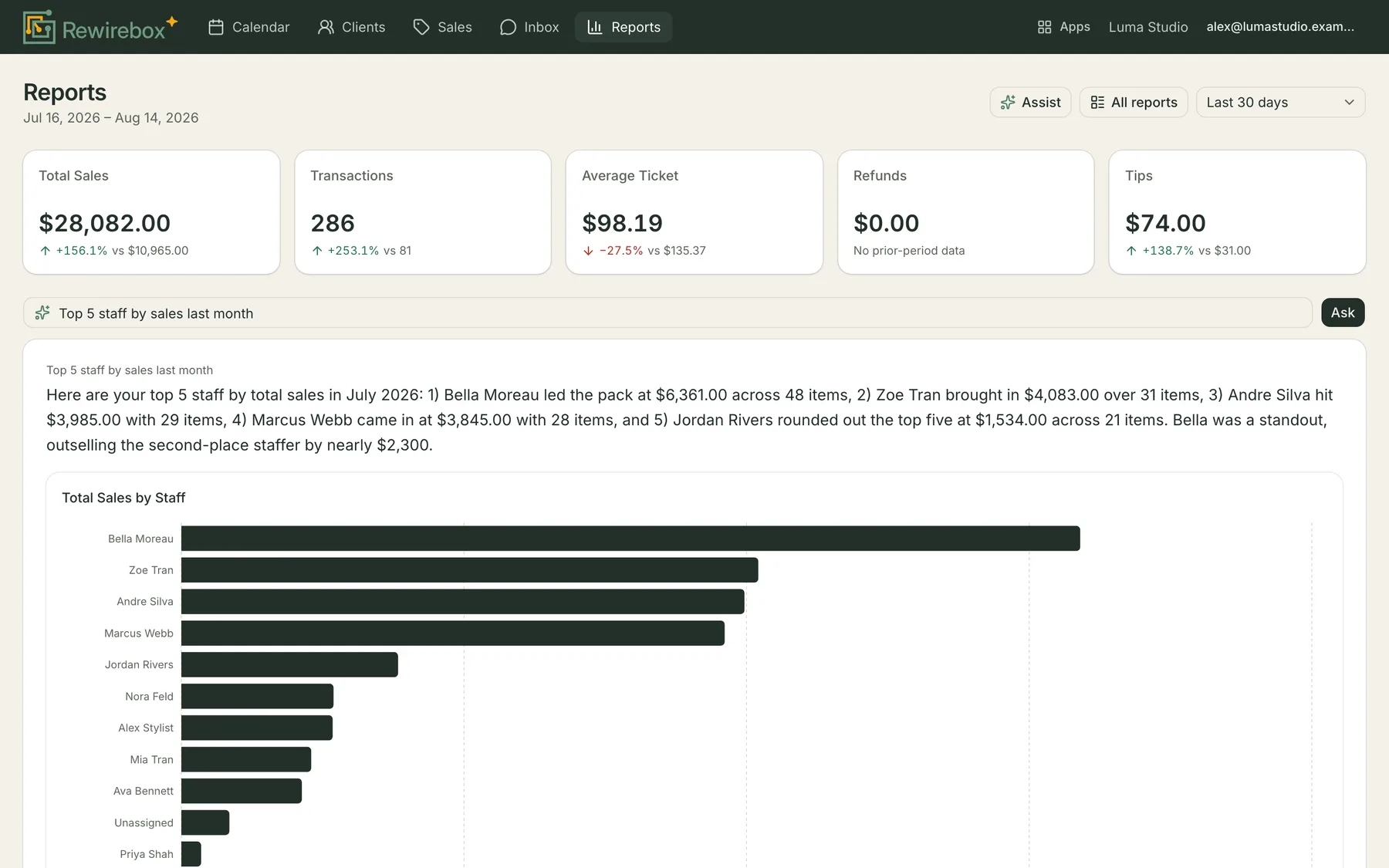This screenshot has height=868, width=1389.
Task: View All reports
Action: pos(1134,103)
